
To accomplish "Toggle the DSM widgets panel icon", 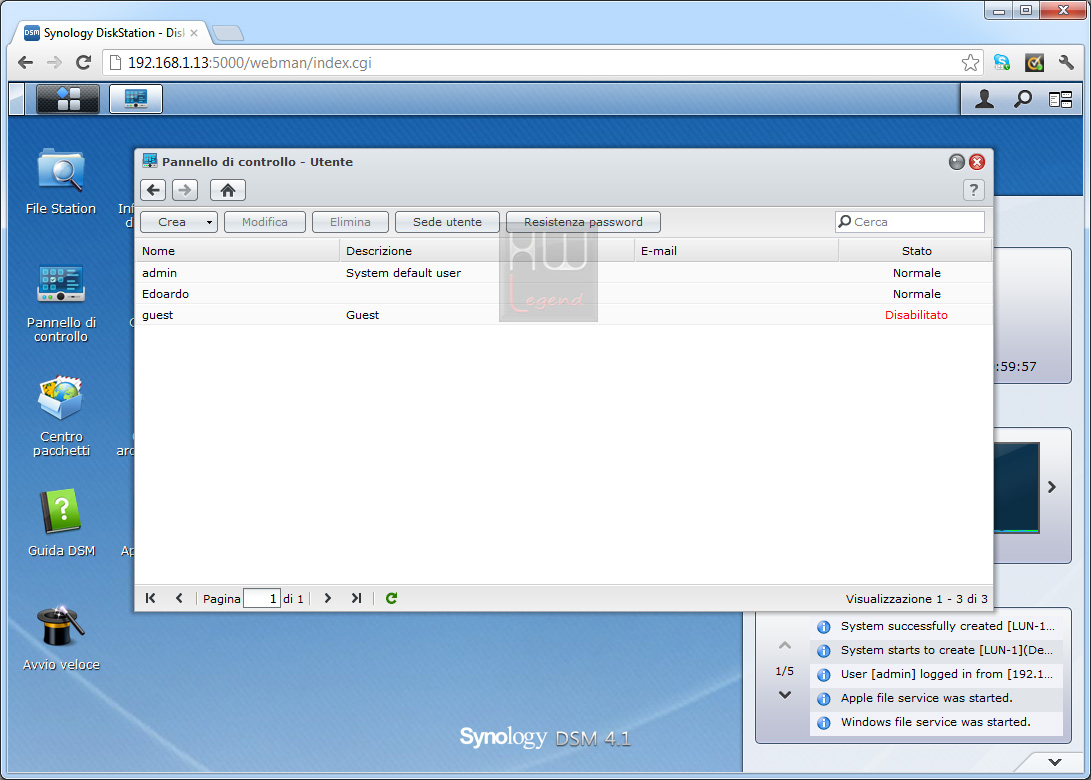I will (1060, 100).
